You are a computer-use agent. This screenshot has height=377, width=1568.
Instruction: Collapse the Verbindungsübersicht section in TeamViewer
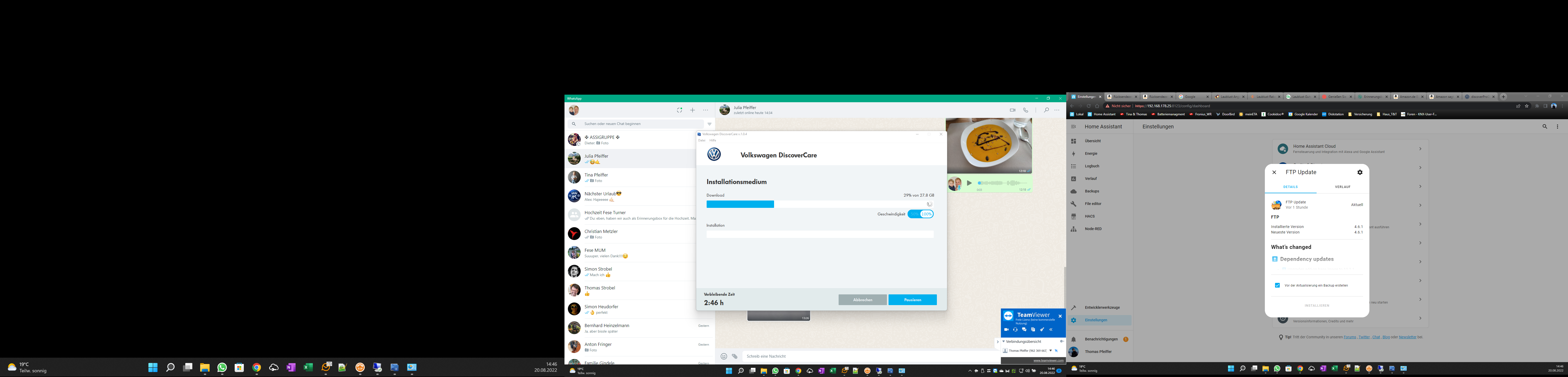[1004, 342]
